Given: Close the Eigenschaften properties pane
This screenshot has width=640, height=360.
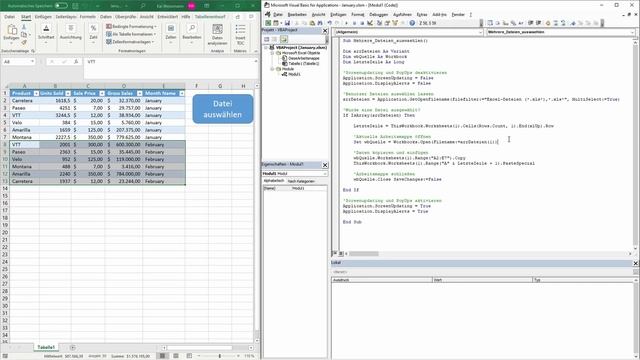Looking at the screenshot, I should 325,165.
